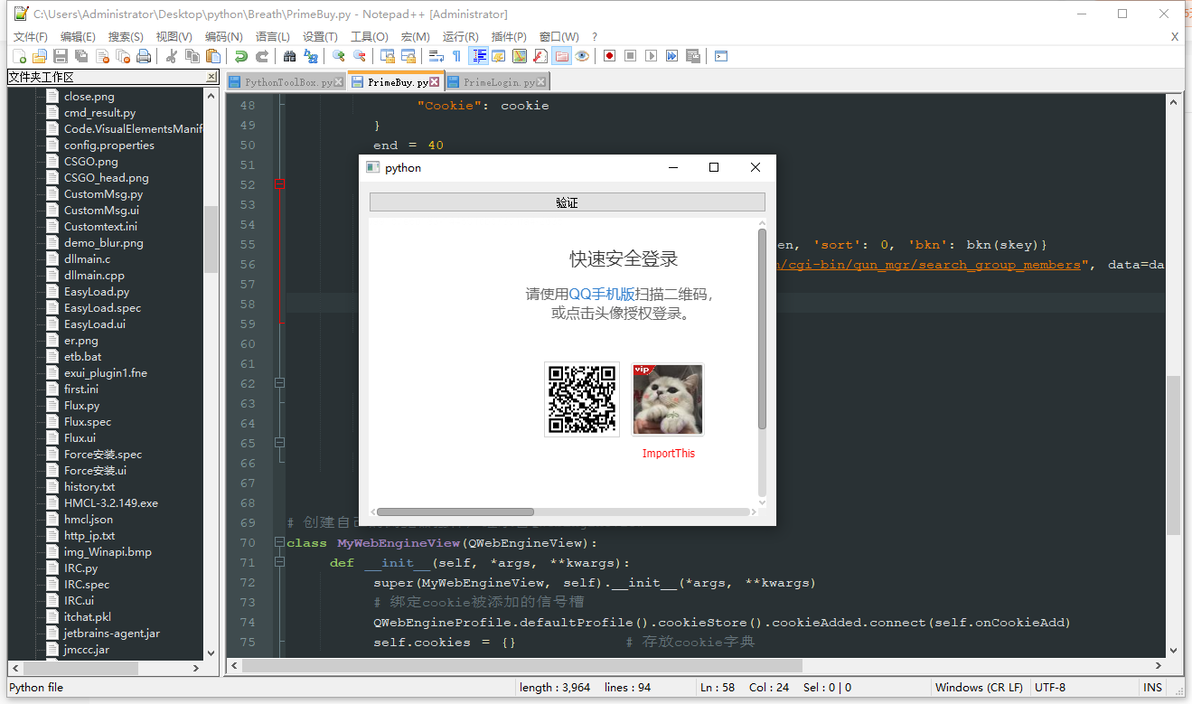Click the Print toolbar icon
Image resolution: width=1192 pixels, height=704 pixels.
click(x=144, y=56)
